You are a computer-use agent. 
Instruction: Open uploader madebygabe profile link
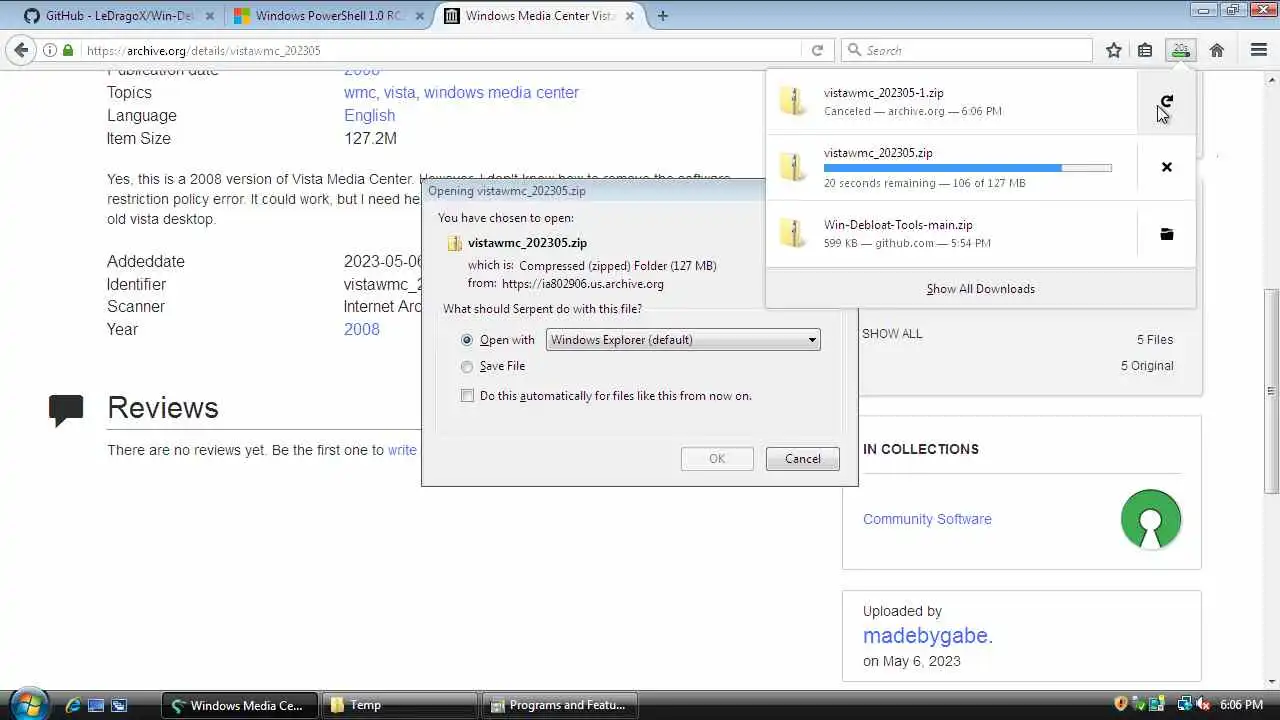(928, 636)
